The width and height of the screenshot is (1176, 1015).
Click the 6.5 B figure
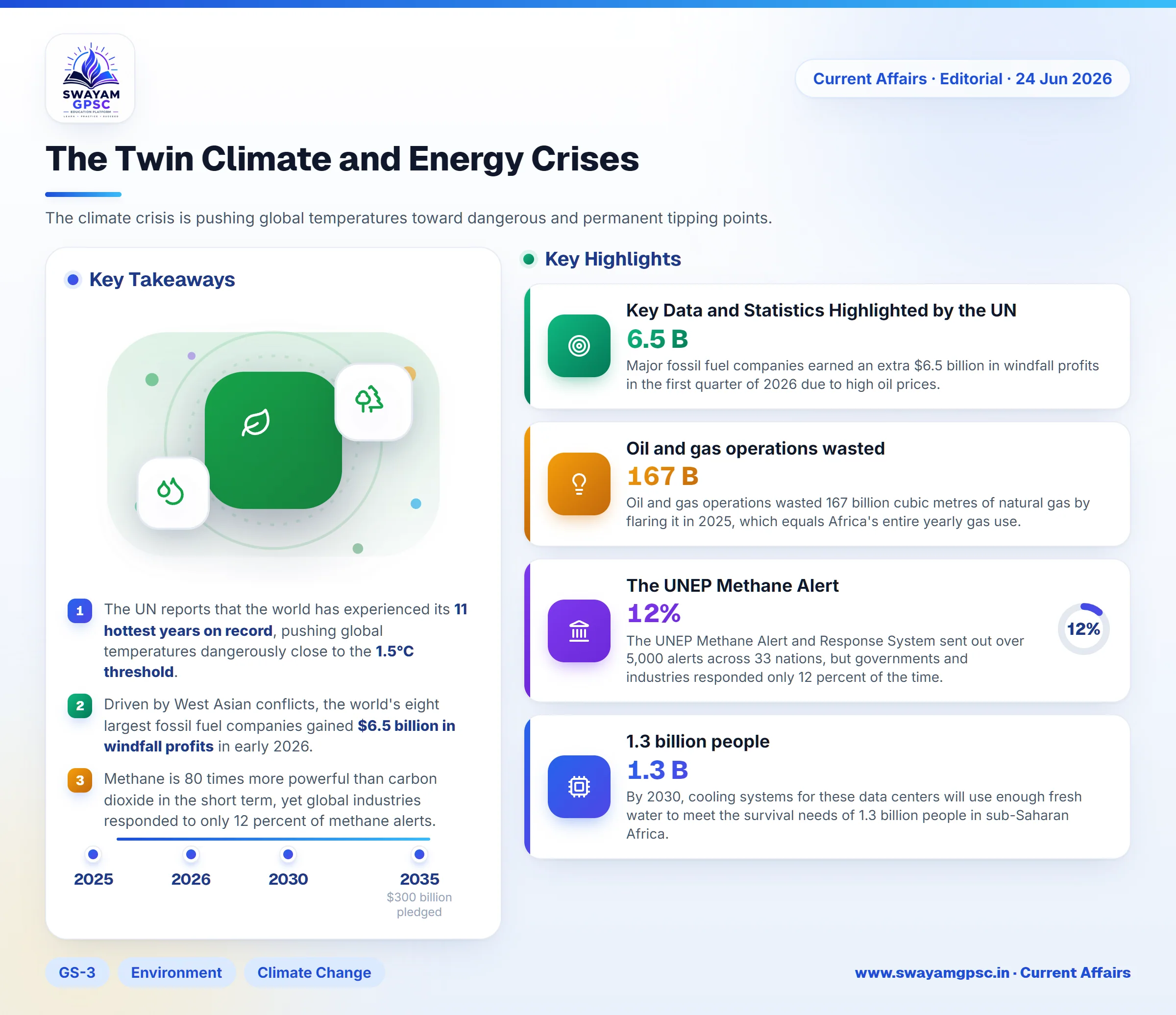click(x=657, y=338)
